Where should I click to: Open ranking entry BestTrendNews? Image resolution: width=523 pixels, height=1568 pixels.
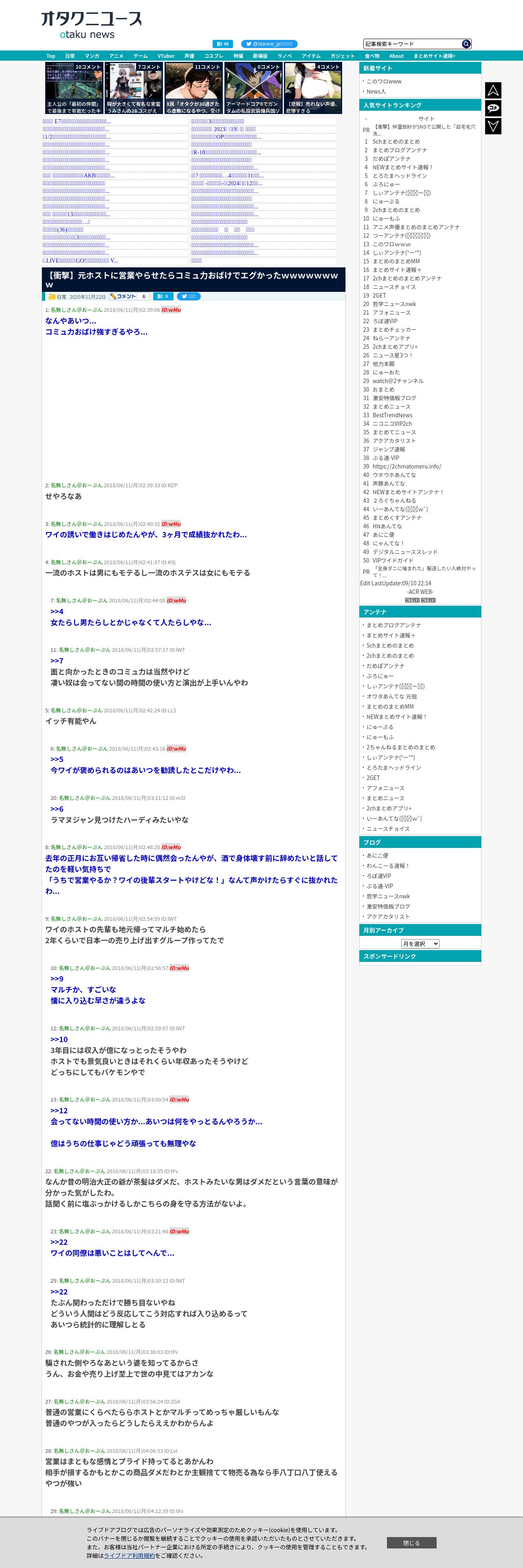(x=392, y=415)
